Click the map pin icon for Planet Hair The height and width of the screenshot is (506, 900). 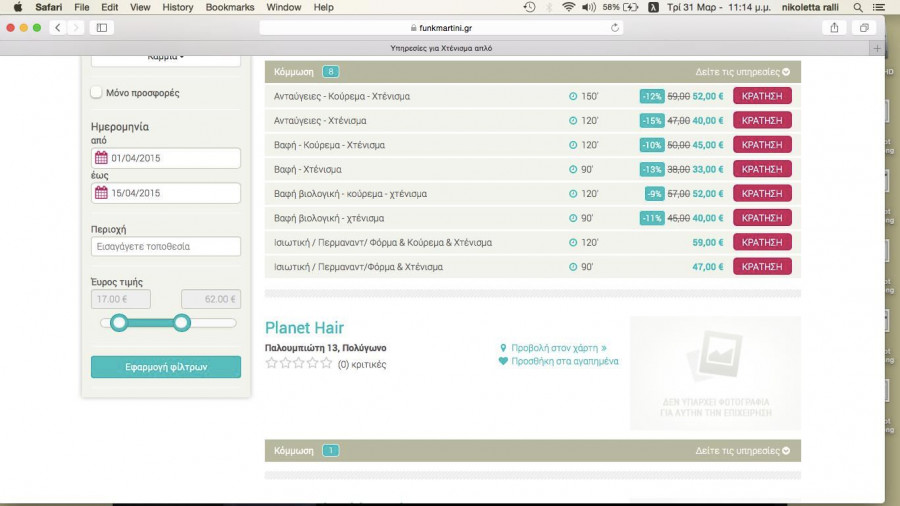point(504,348)
